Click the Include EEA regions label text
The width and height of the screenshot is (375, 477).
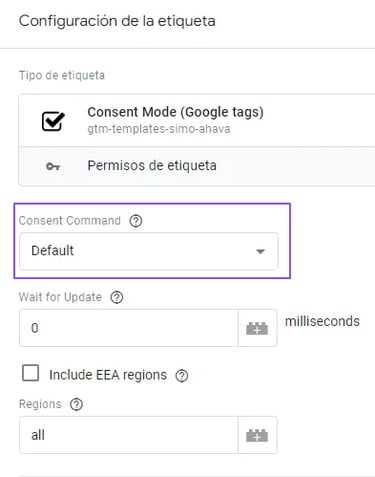[x=108, y=375]
